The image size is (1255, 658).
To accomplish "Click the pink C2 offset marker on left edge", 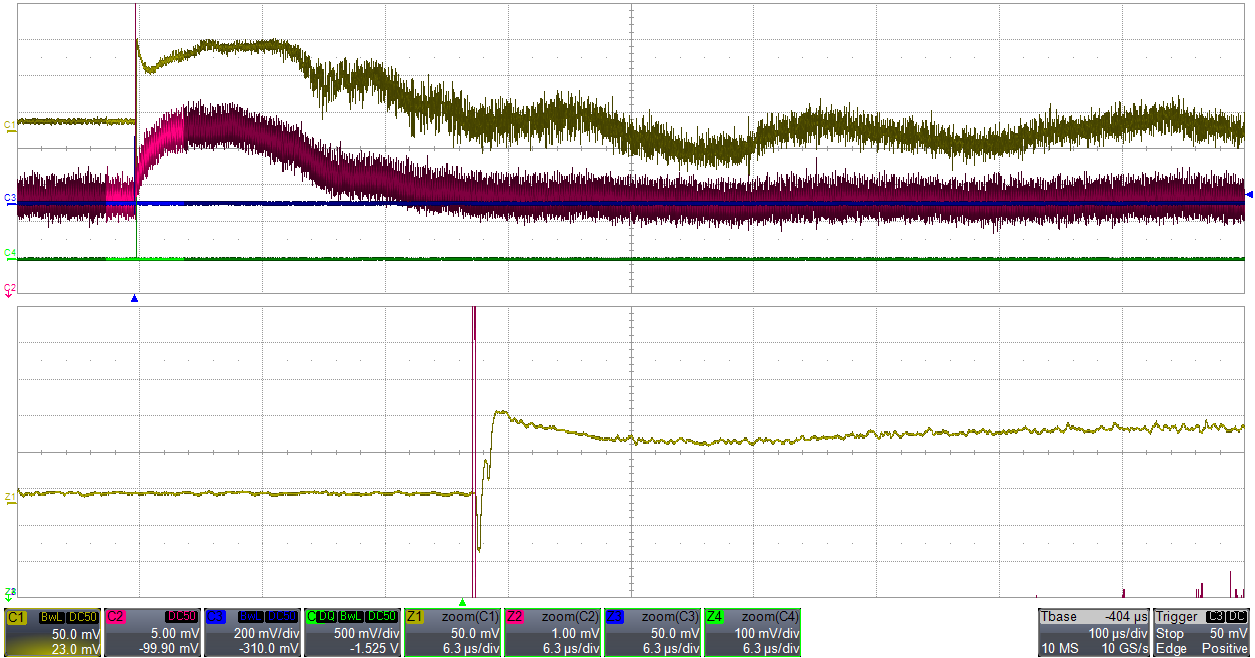I will click(x=10, y=288).
